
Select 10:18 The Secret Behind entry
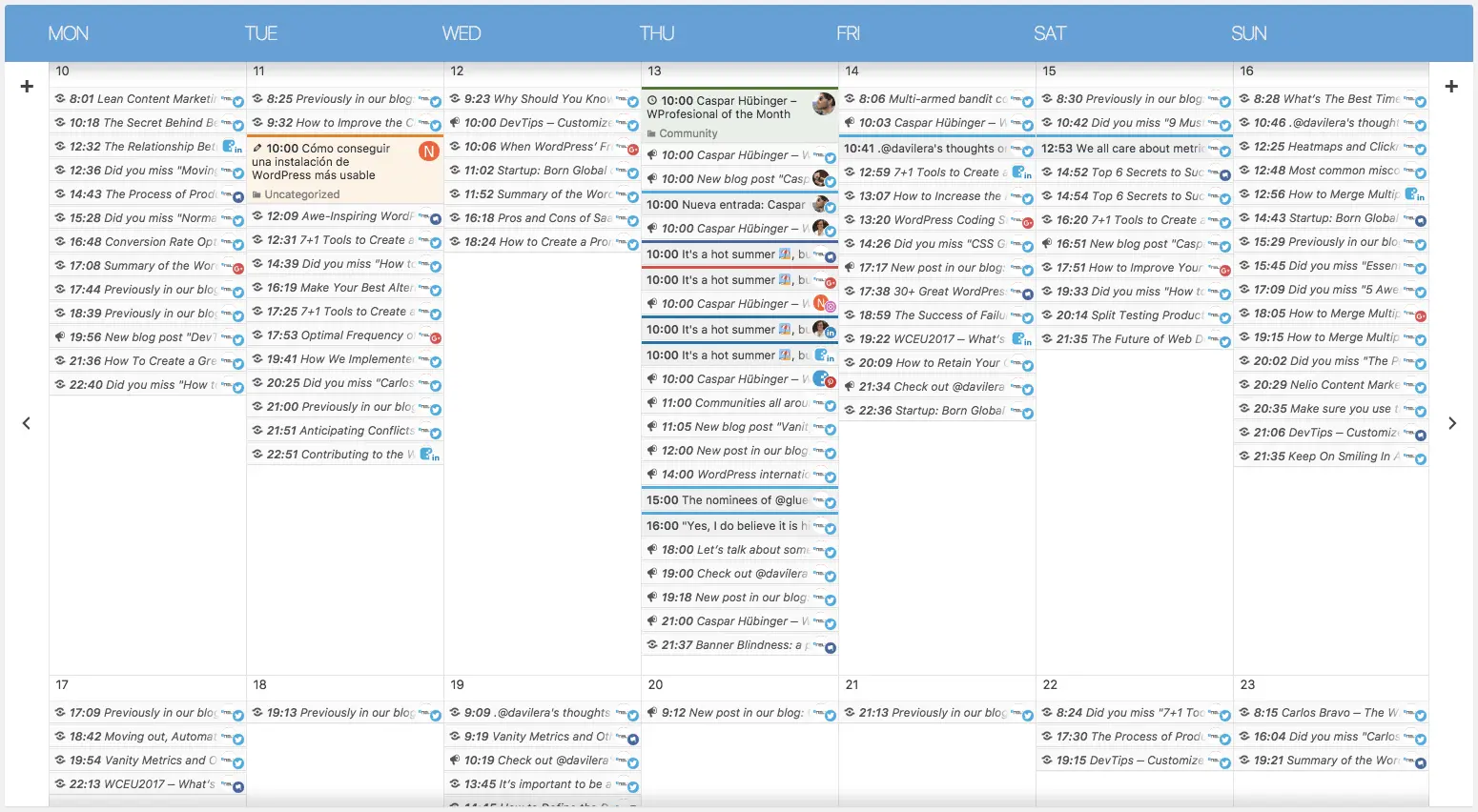click(x=148, y=123)
